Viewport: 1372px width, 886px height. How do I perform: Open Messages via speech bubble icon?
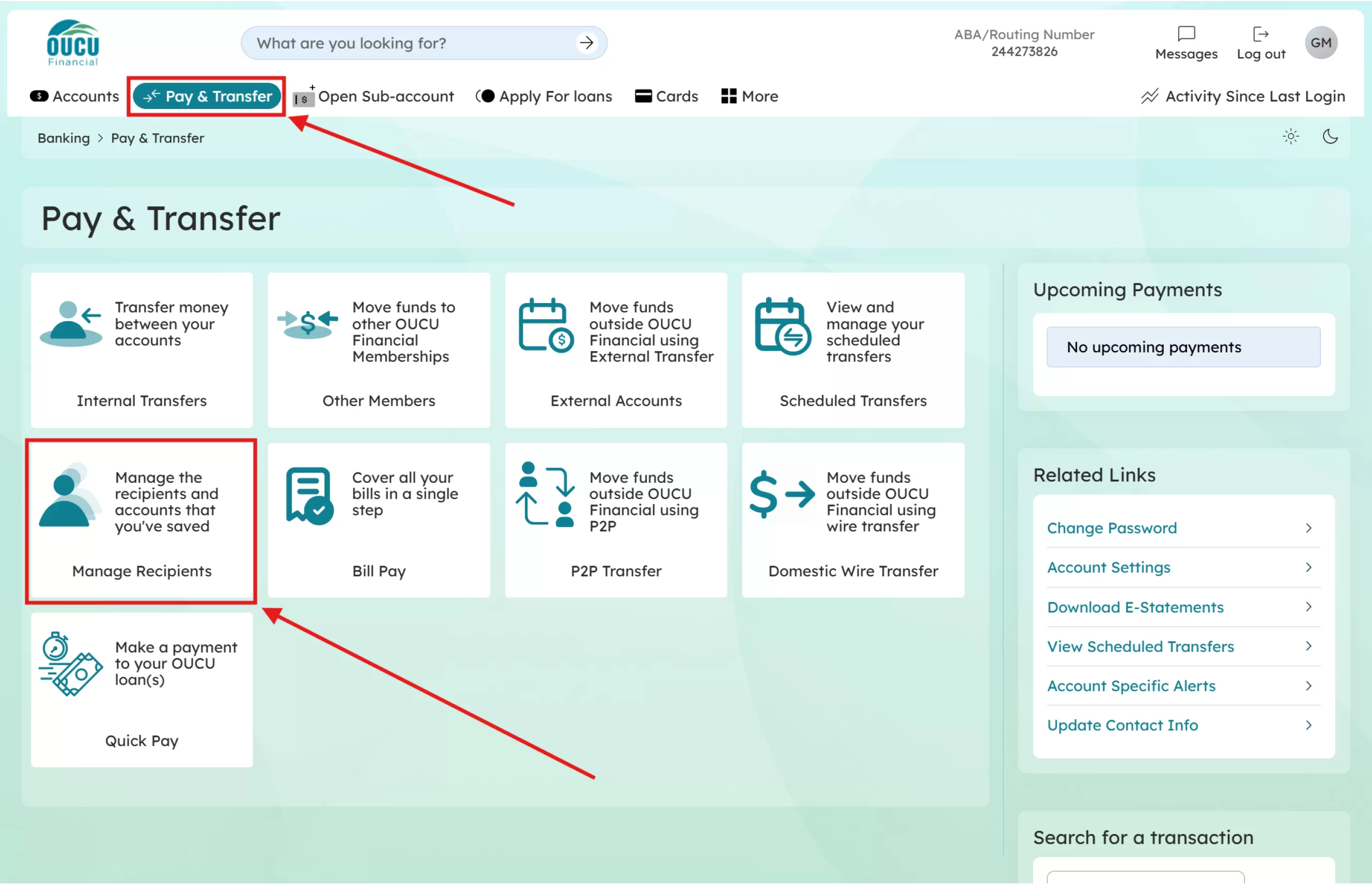[1186, 34]
